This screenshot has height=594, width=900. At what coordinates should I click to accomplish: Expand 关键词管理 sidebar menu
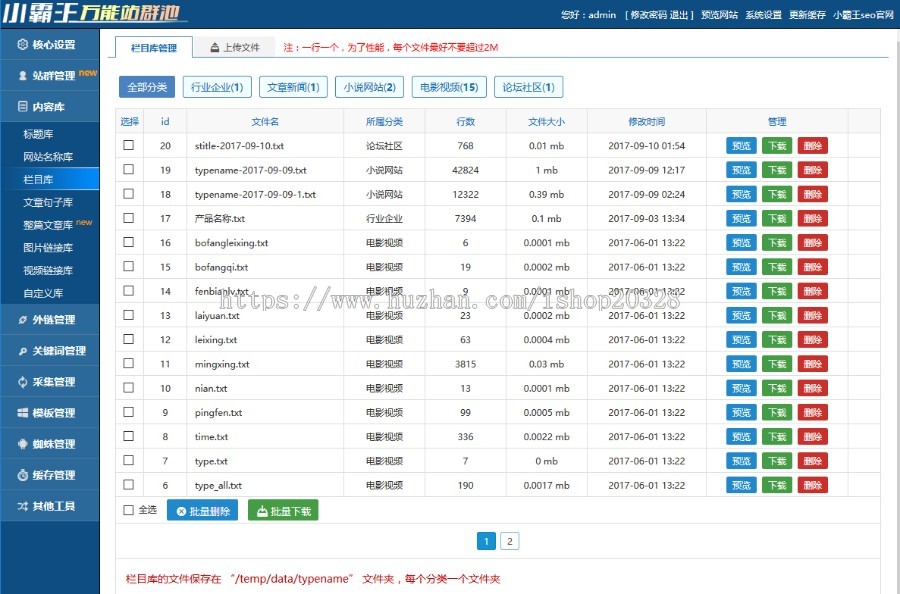pos(49,351)
